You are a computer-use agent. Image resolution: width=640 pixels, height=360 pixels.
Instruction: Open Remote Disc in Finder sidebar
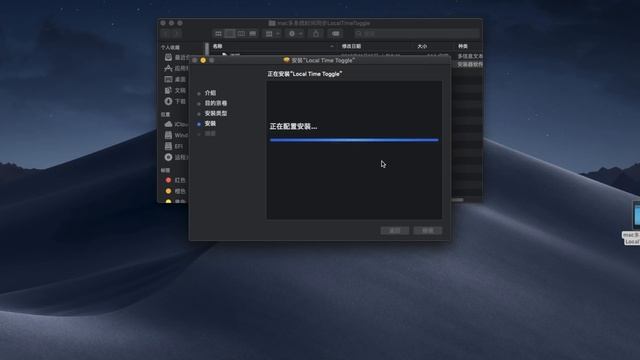pyautogui.click(x=176, y=157)
